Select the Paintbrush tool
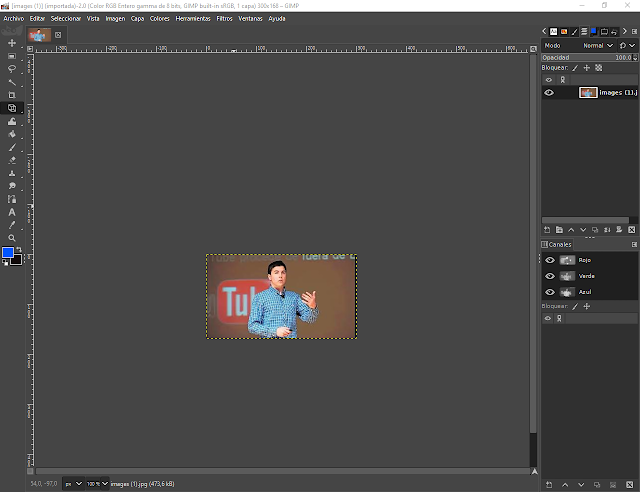The height and width of the screenshot is (492, 640). click(12, 147)
